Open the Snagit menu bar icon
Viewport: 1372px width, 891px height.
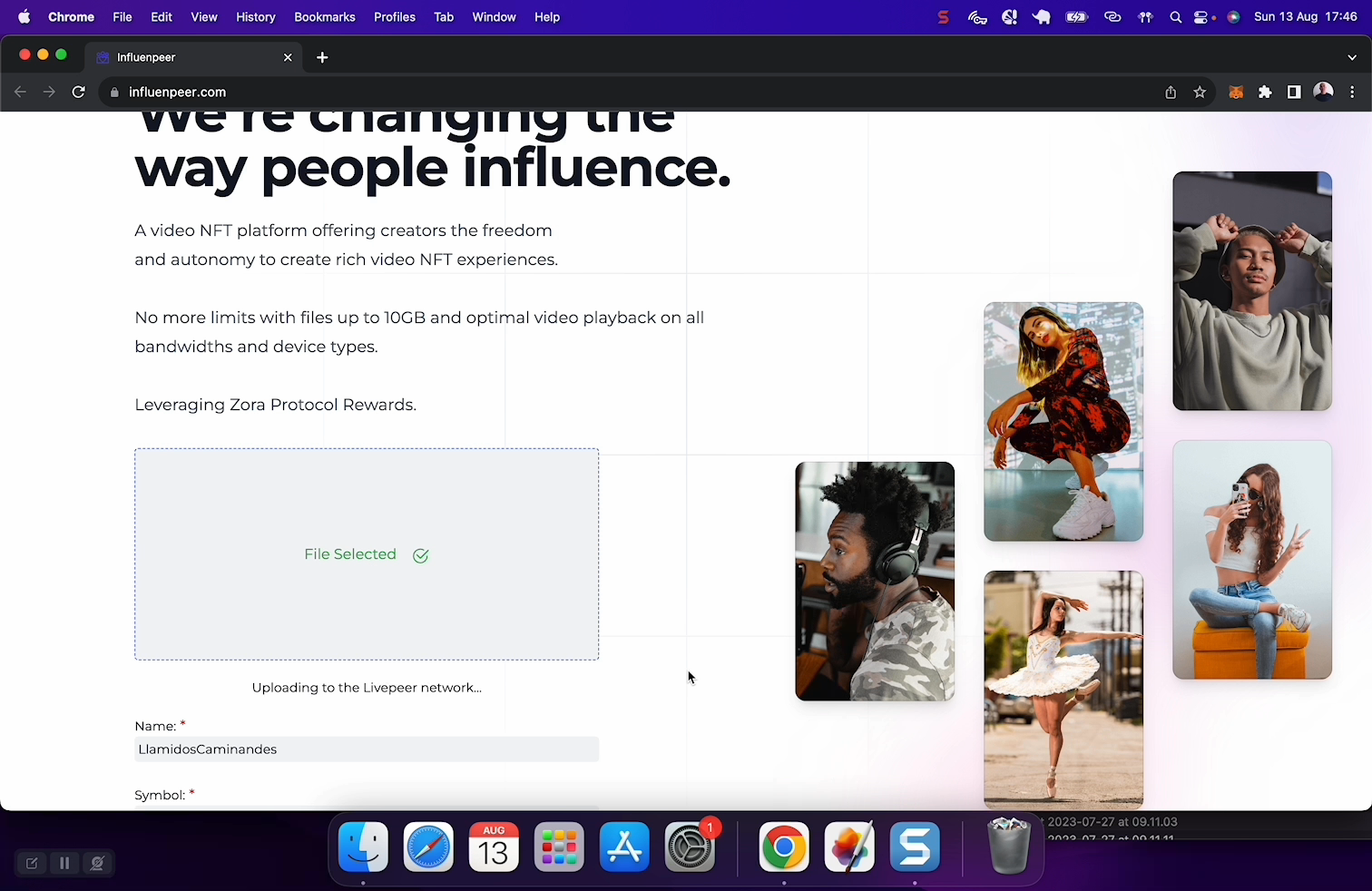coord(944,17)
